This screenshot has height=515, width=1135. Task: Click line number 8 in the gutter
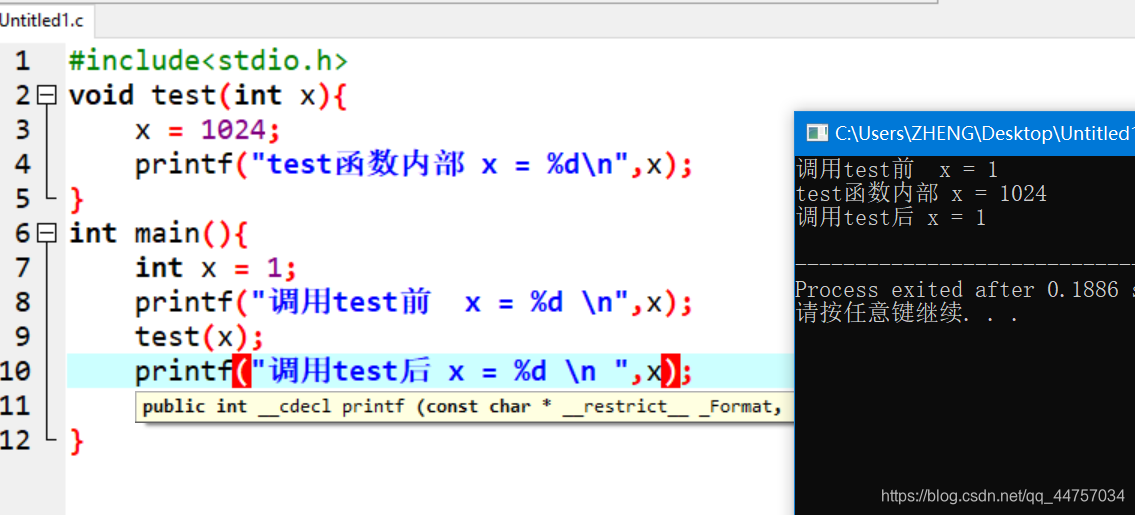pos(22,302)
